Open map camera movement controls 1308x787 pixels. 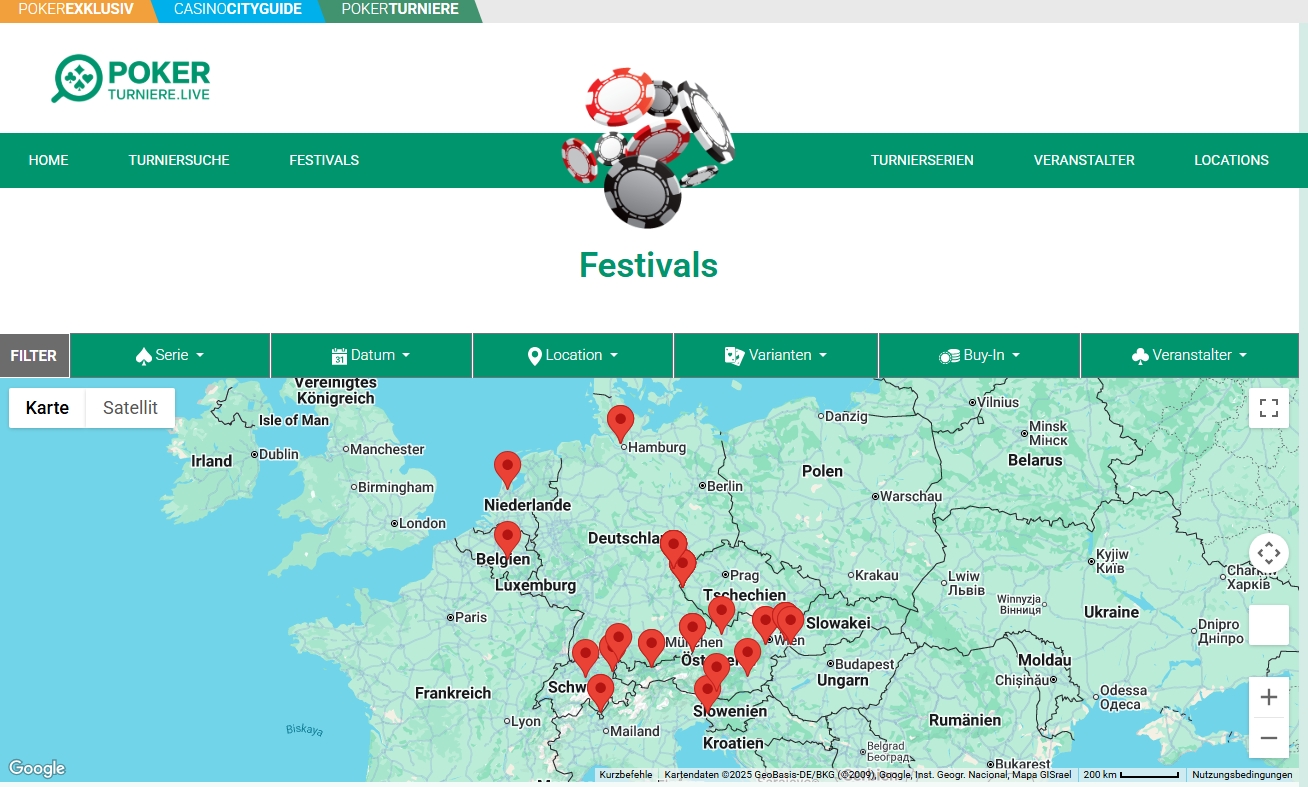pos(1268,553)
